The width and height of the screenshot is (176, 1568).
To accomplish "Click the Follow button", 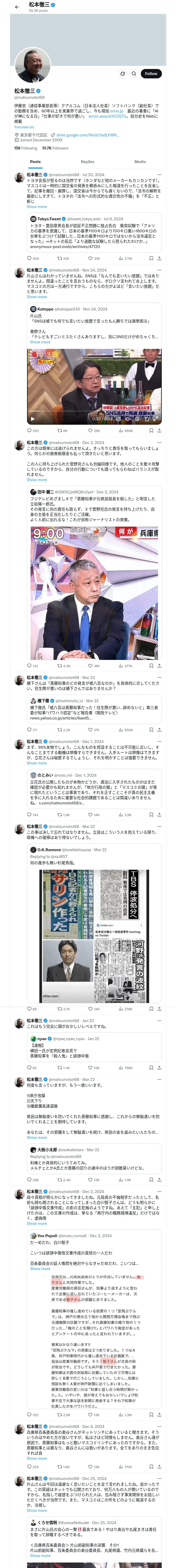I will click(150, 74).
